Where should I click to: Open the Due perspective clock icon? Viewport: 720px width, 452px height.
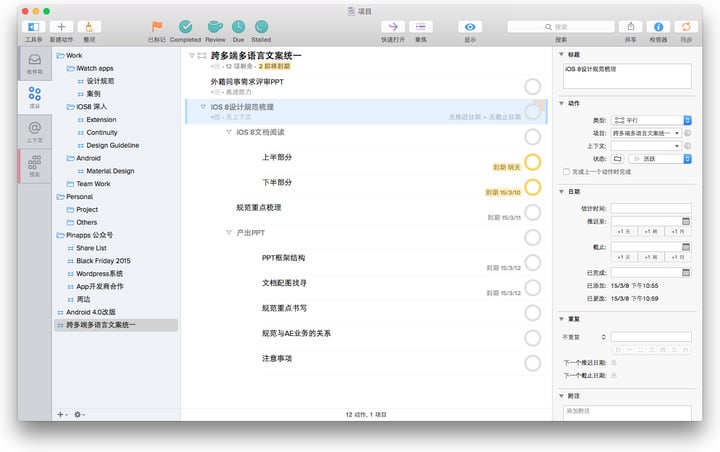[239, 27]
